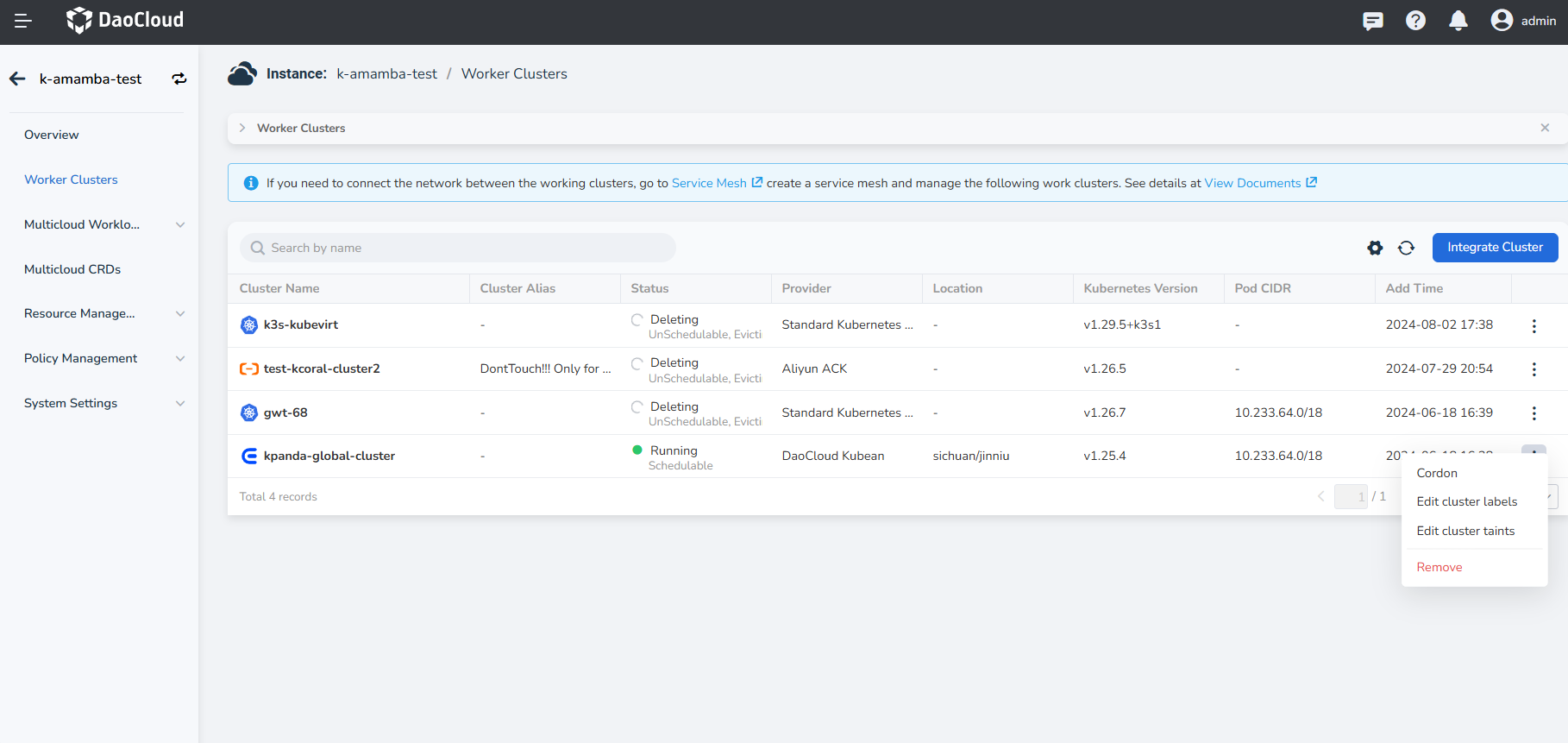Select Cordon from the context menu

(1437, 473)
